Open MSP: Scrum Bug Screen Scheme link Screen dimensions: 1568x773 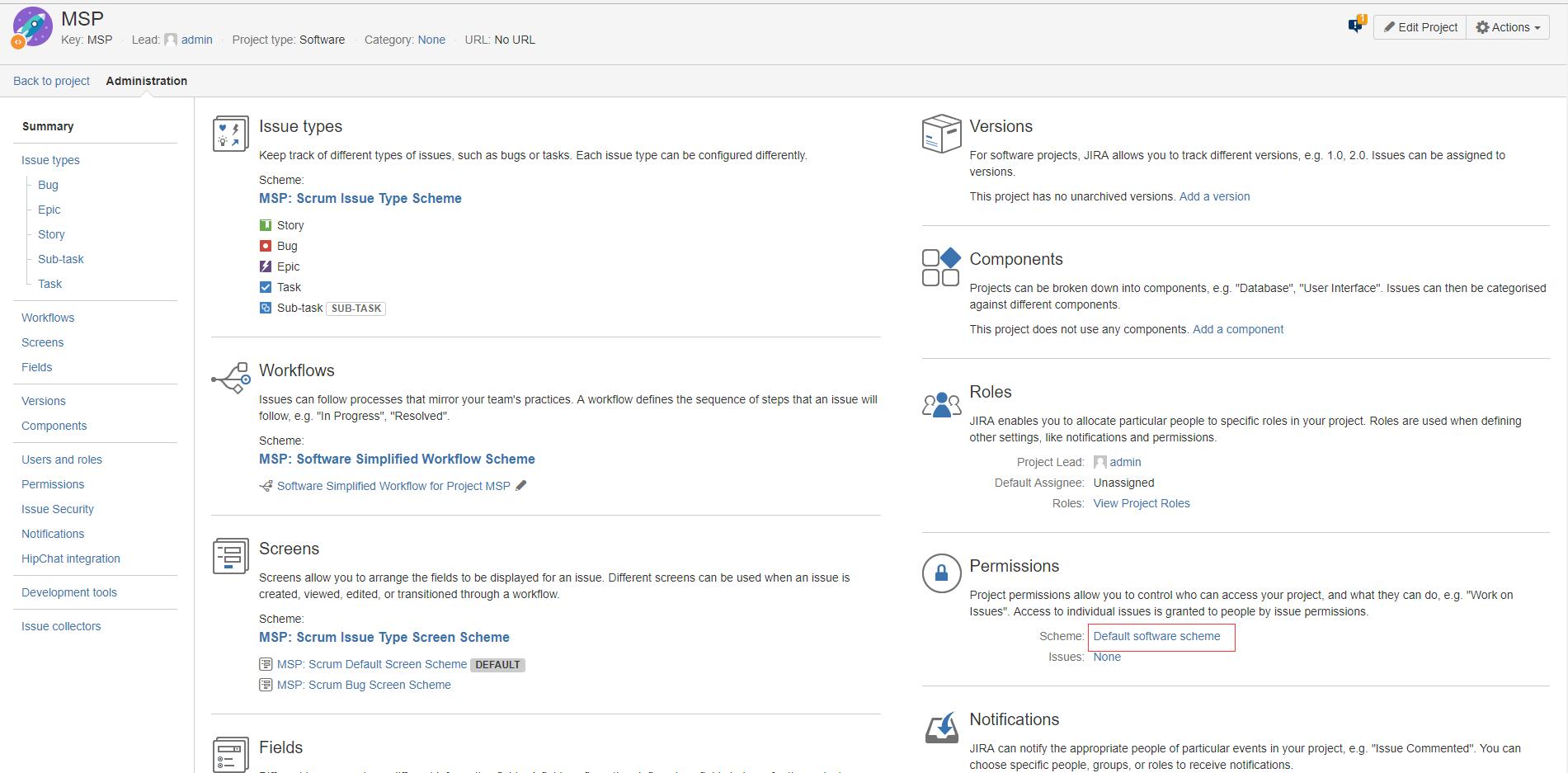[364, 685]
